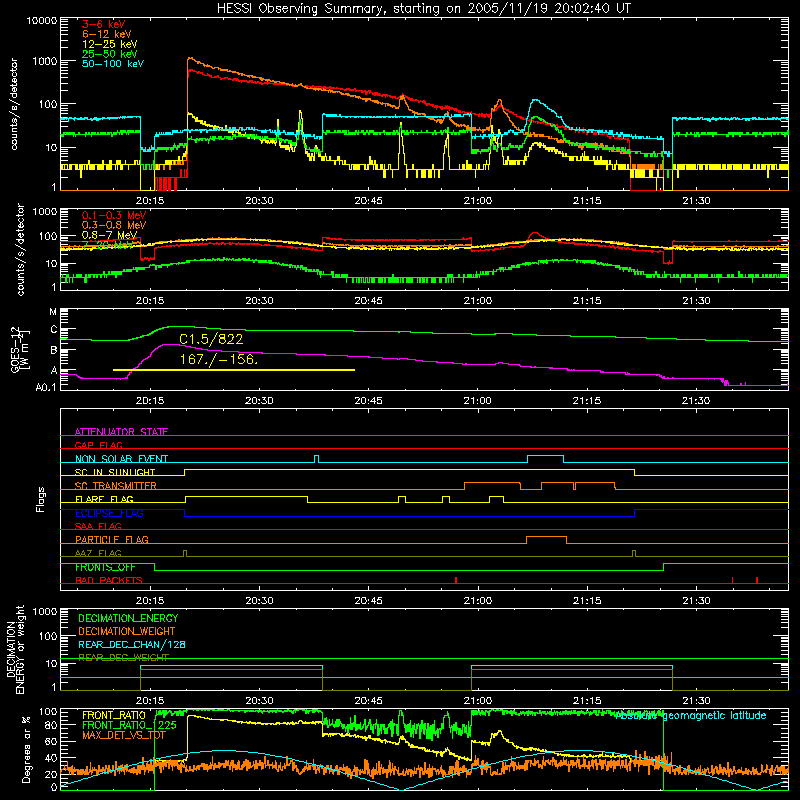
Task: Click 21:15 time label under MeV panel
Action: (587, 301)
